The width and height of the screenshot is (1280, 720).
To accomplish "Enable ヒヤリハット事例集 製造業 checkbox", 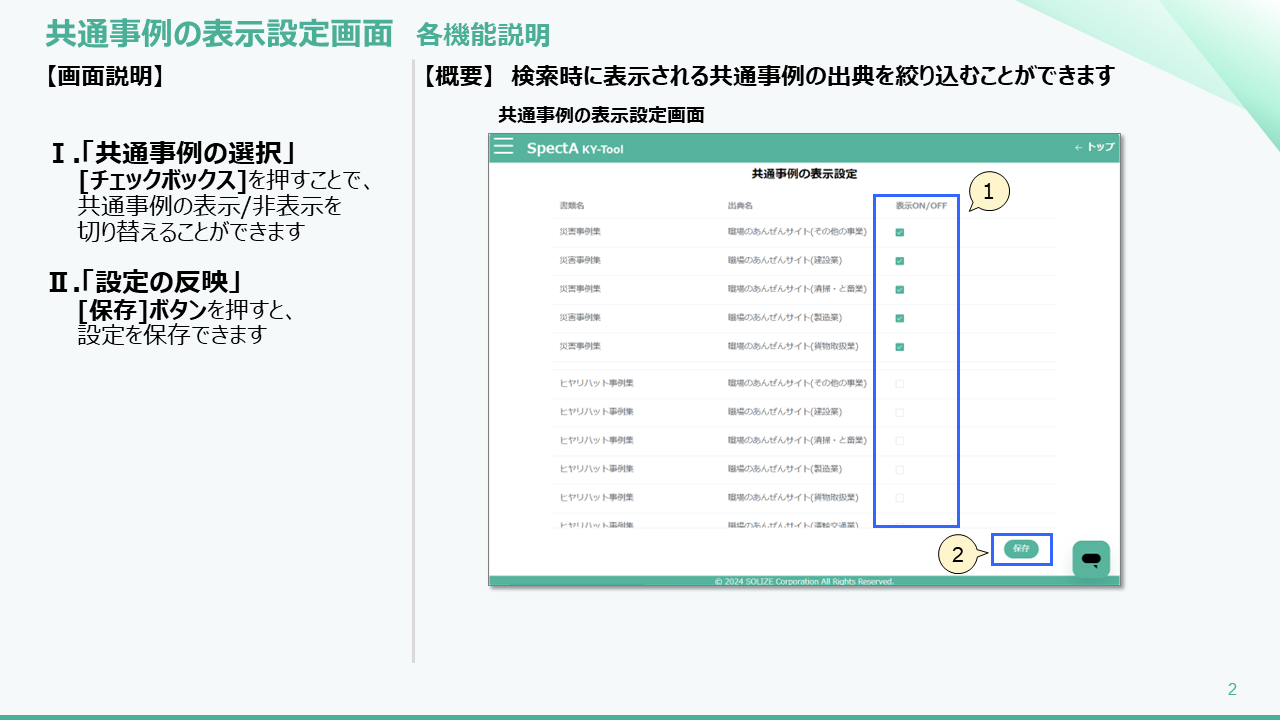I will tap(900, 469).
